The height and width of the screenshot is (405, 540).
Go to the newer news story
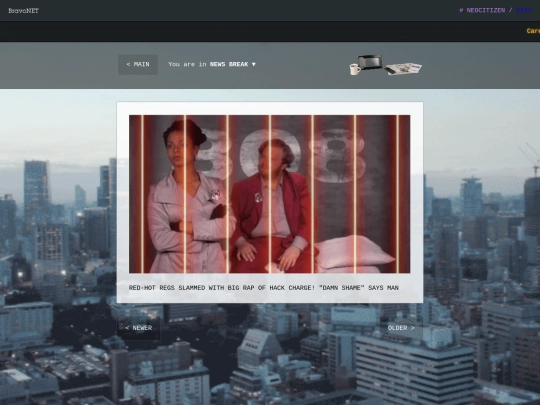[139, 328]
